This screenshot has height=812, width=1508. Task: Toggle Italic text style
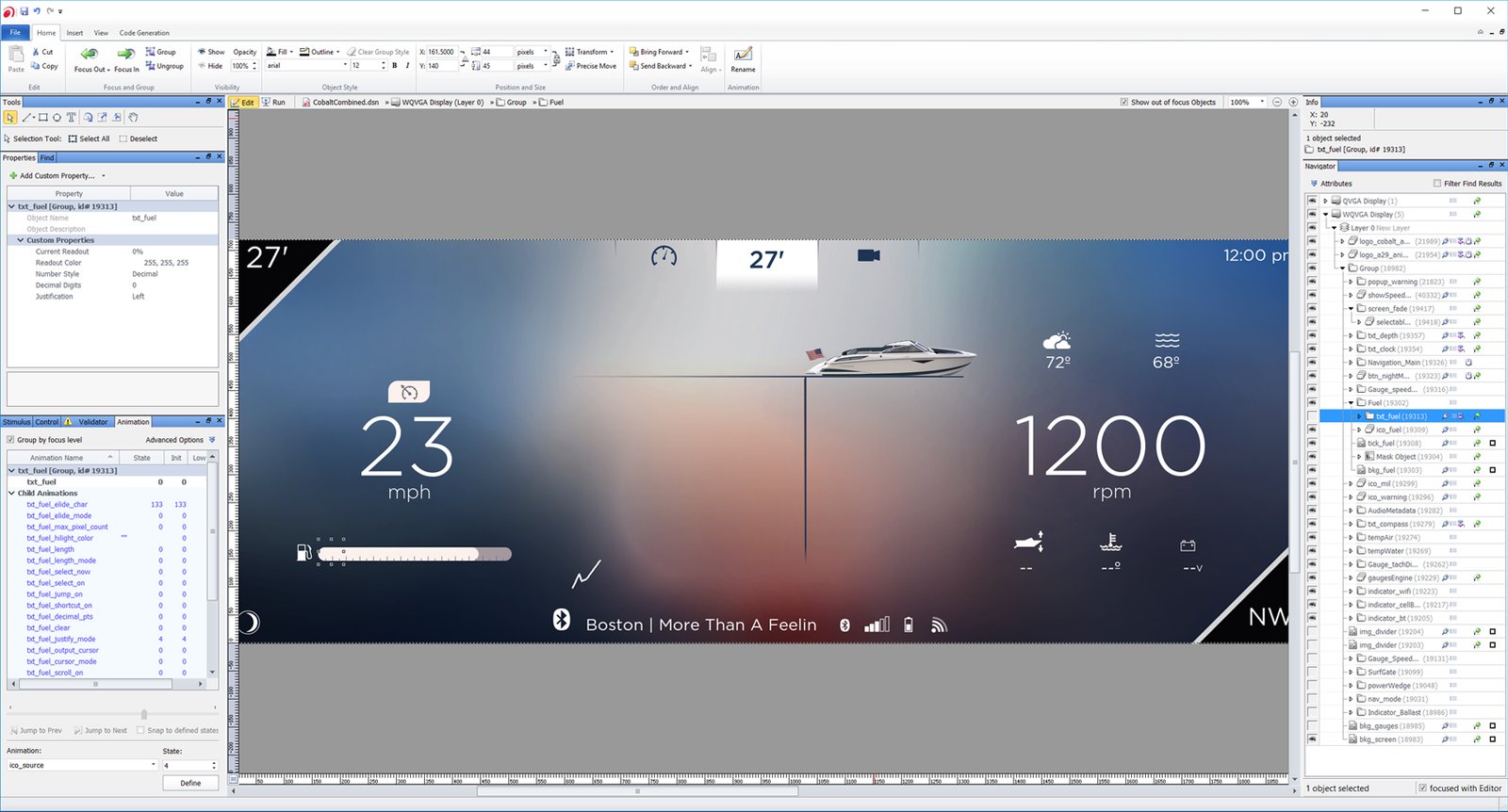tap(407, 66)
